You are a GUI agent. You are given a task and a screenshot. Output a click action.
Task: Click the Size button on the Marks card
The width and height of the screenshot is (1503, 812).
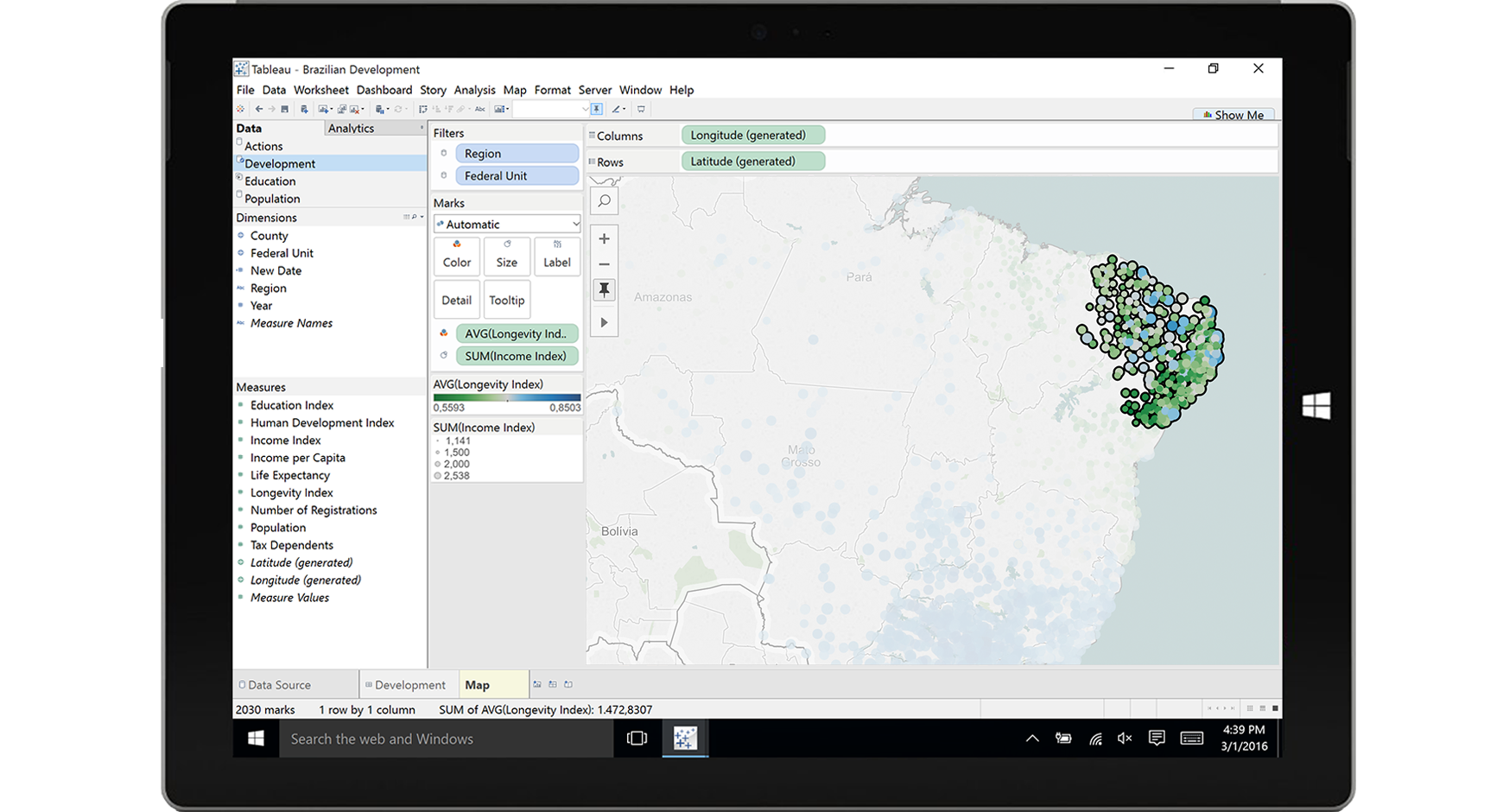tap(507, 256)
